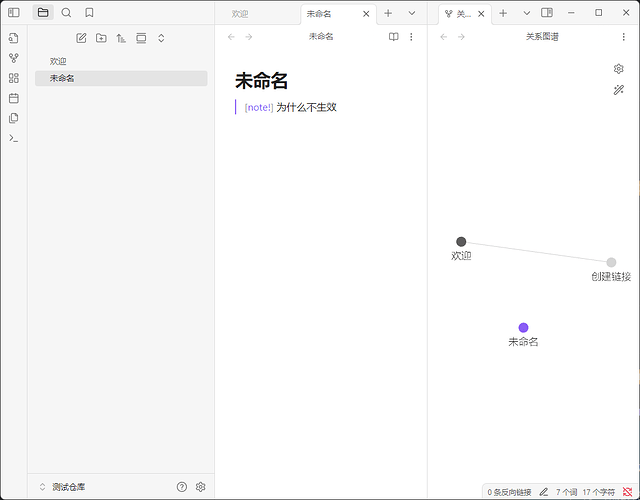Navigate back in note pane
This screenshot has height=500, width=640.
click(231, 37)
